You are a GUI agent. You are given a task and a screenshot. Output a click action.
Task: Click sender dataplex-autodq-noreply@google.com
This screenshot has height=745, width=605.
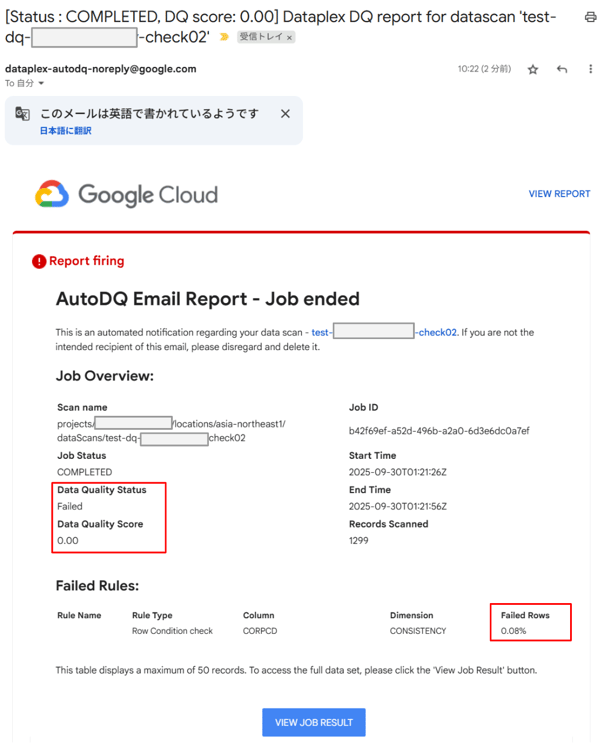[x=100, y=69]
